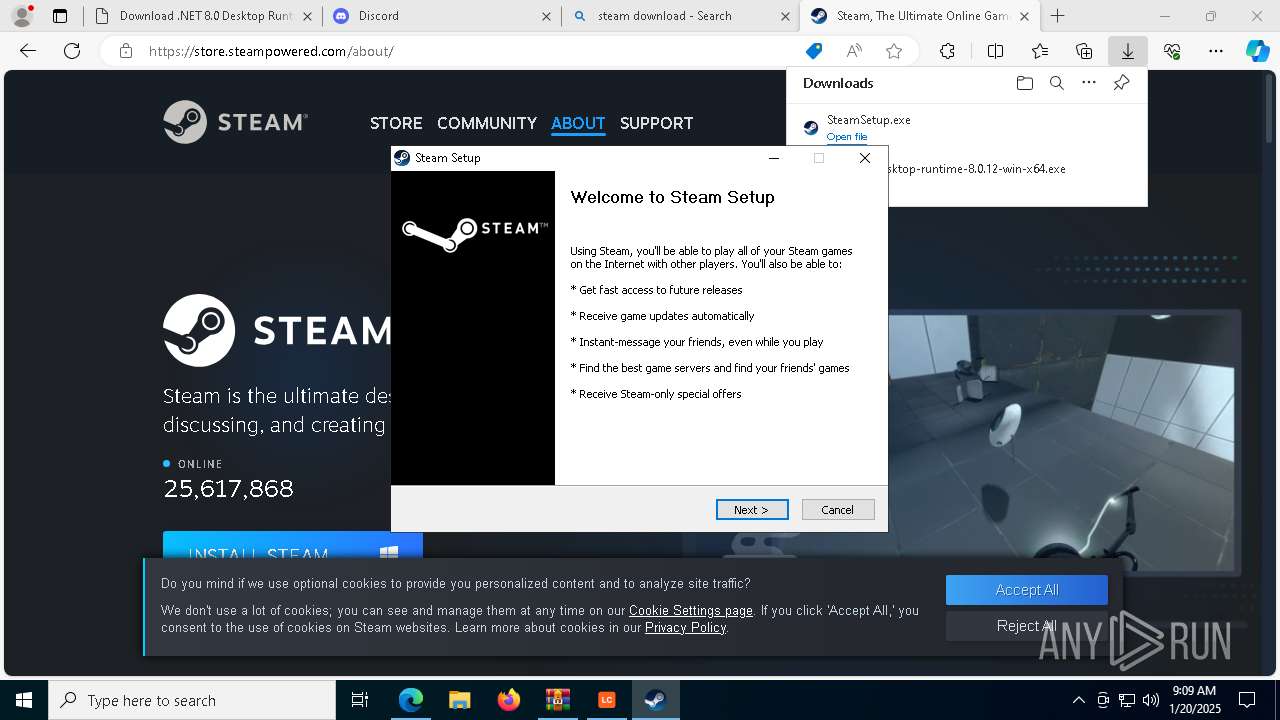This screenshot has width=1280, height=720.
Task: Click taskbar search box
Action: [x=192, y=700]
